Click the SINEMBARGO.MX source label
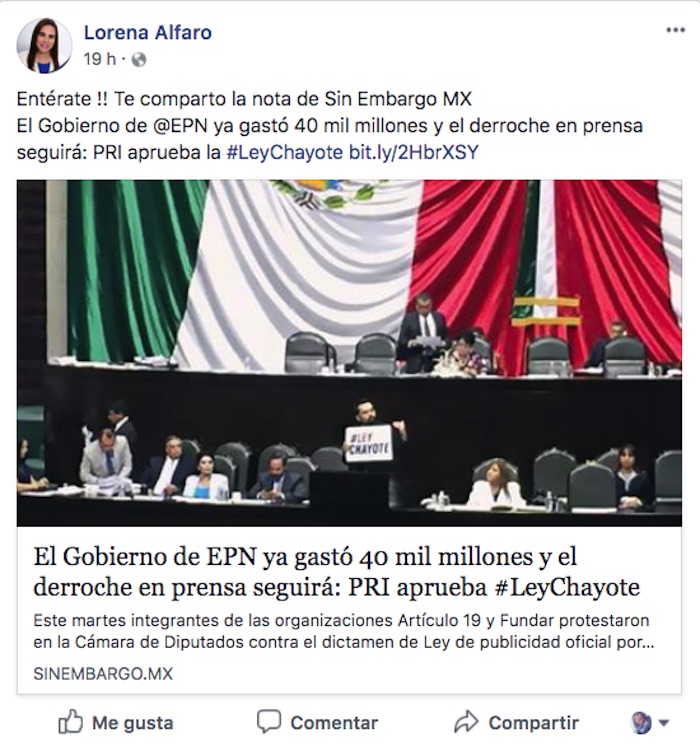The image size is (700, 751). pos(103,674)
